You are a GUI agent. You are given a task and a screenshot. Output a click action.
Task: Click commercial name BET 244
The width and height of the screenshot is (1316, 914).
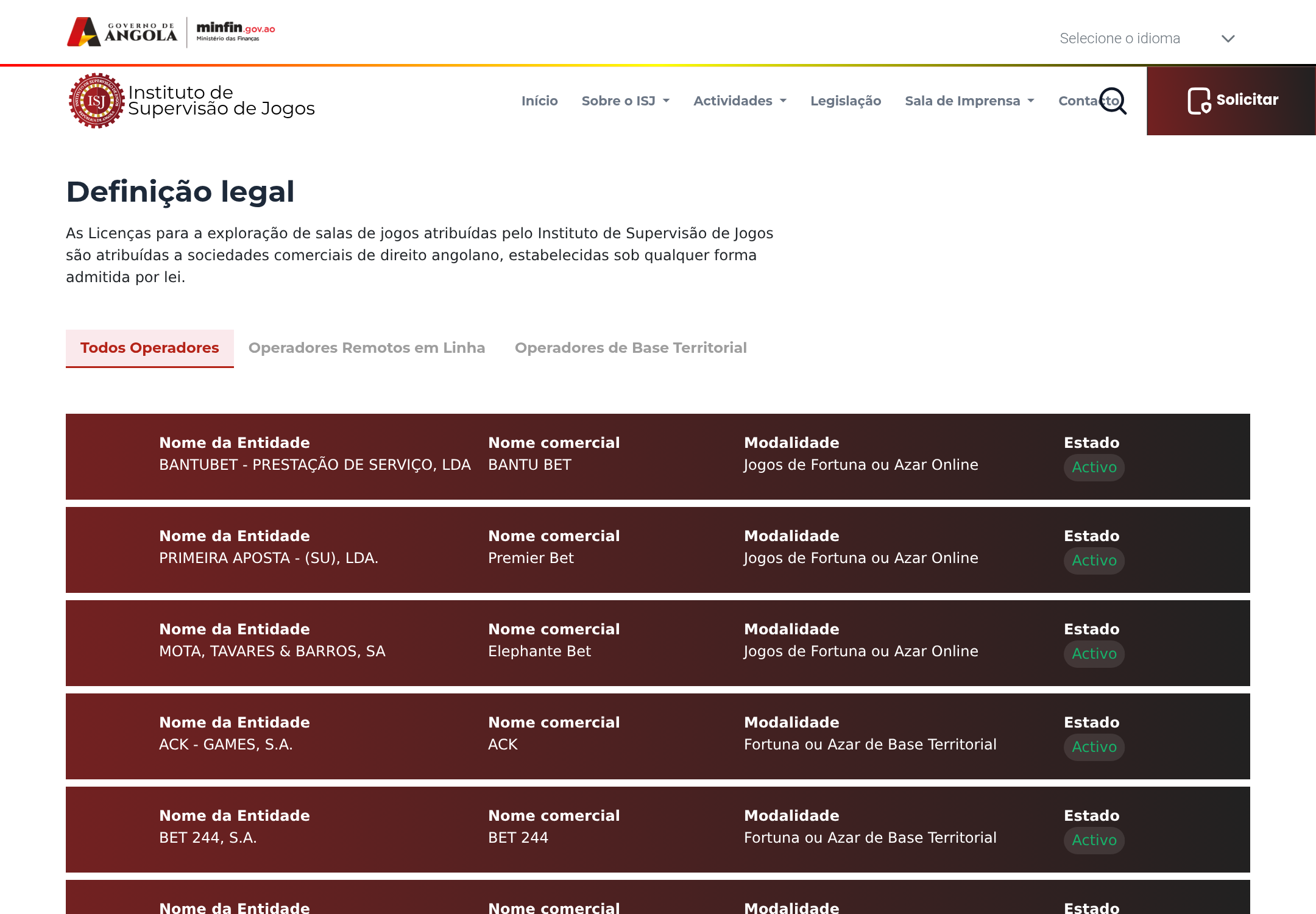[518, 838]
